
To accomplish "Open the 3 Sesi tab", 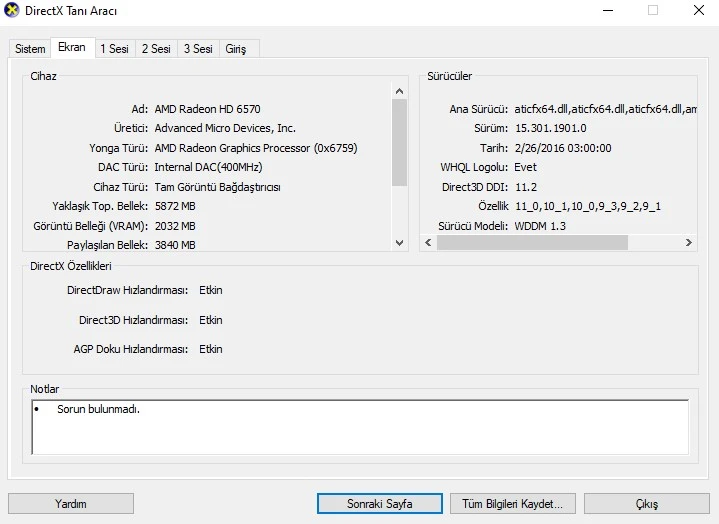I will click(198, 49).
